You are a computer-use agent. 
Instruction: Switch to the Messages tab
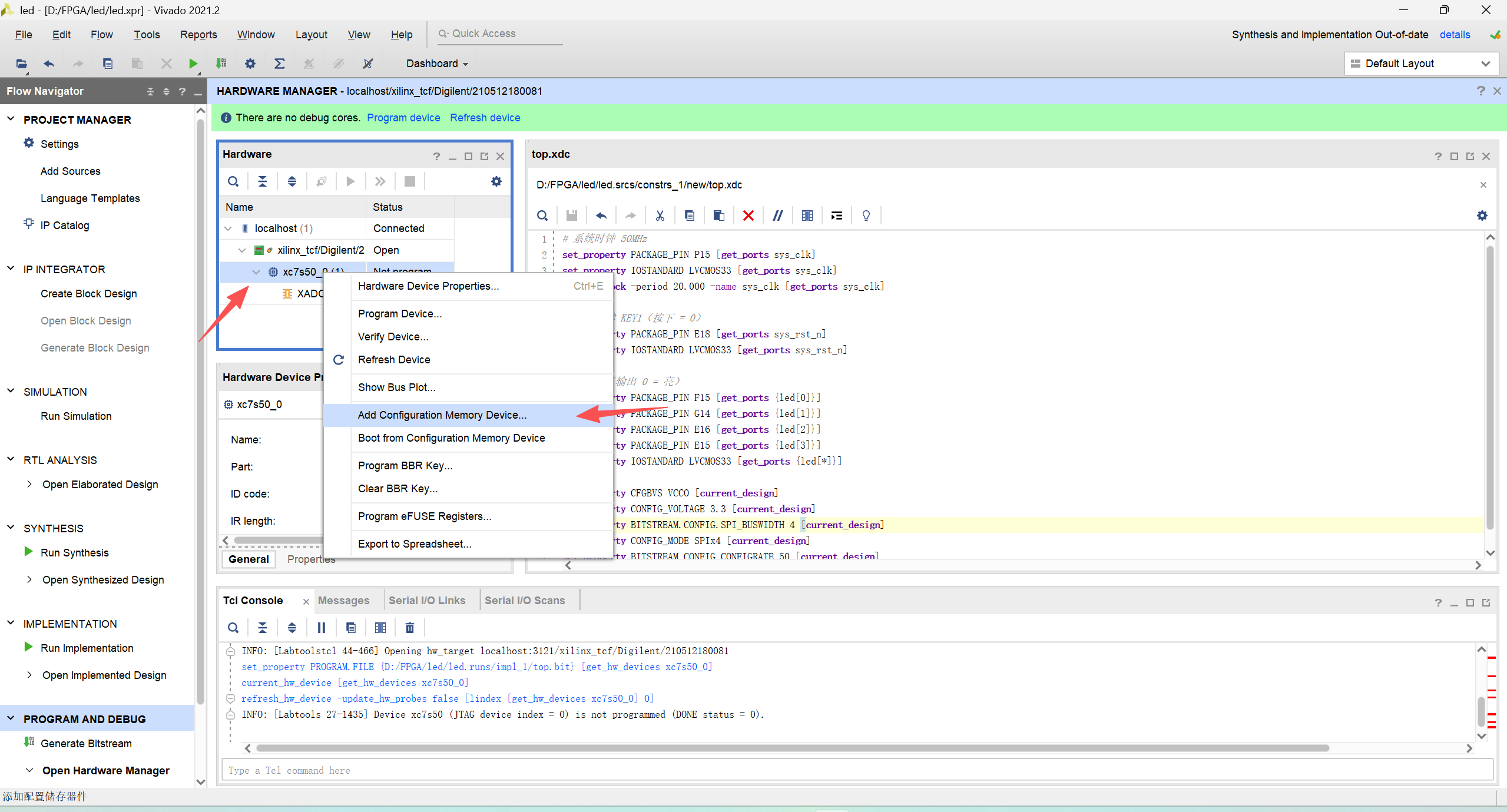[343, 601]
